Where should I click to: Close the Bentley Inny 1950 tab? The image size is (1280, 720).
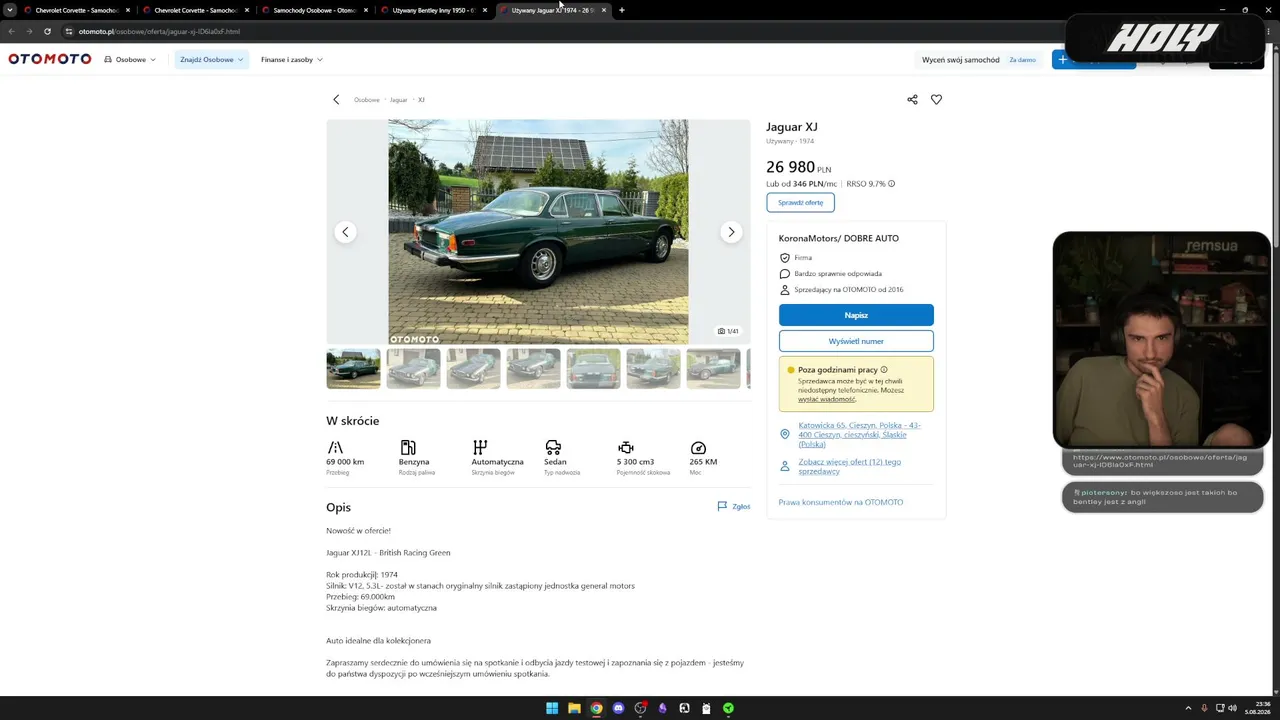(485, 10)
